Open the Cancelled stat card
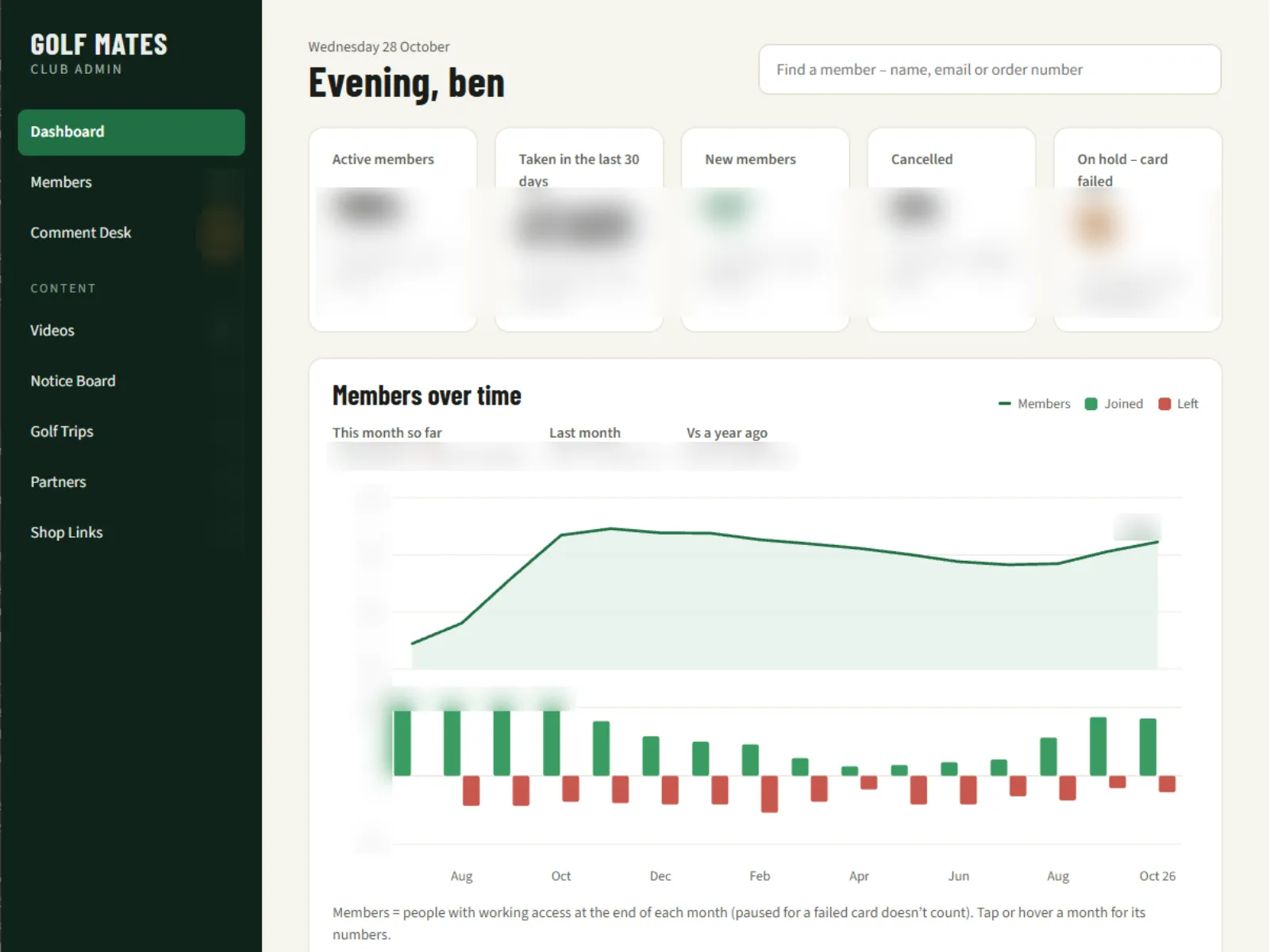This screenshot has width=1270, height=952. pyautogui.click(x=952, y=230)
